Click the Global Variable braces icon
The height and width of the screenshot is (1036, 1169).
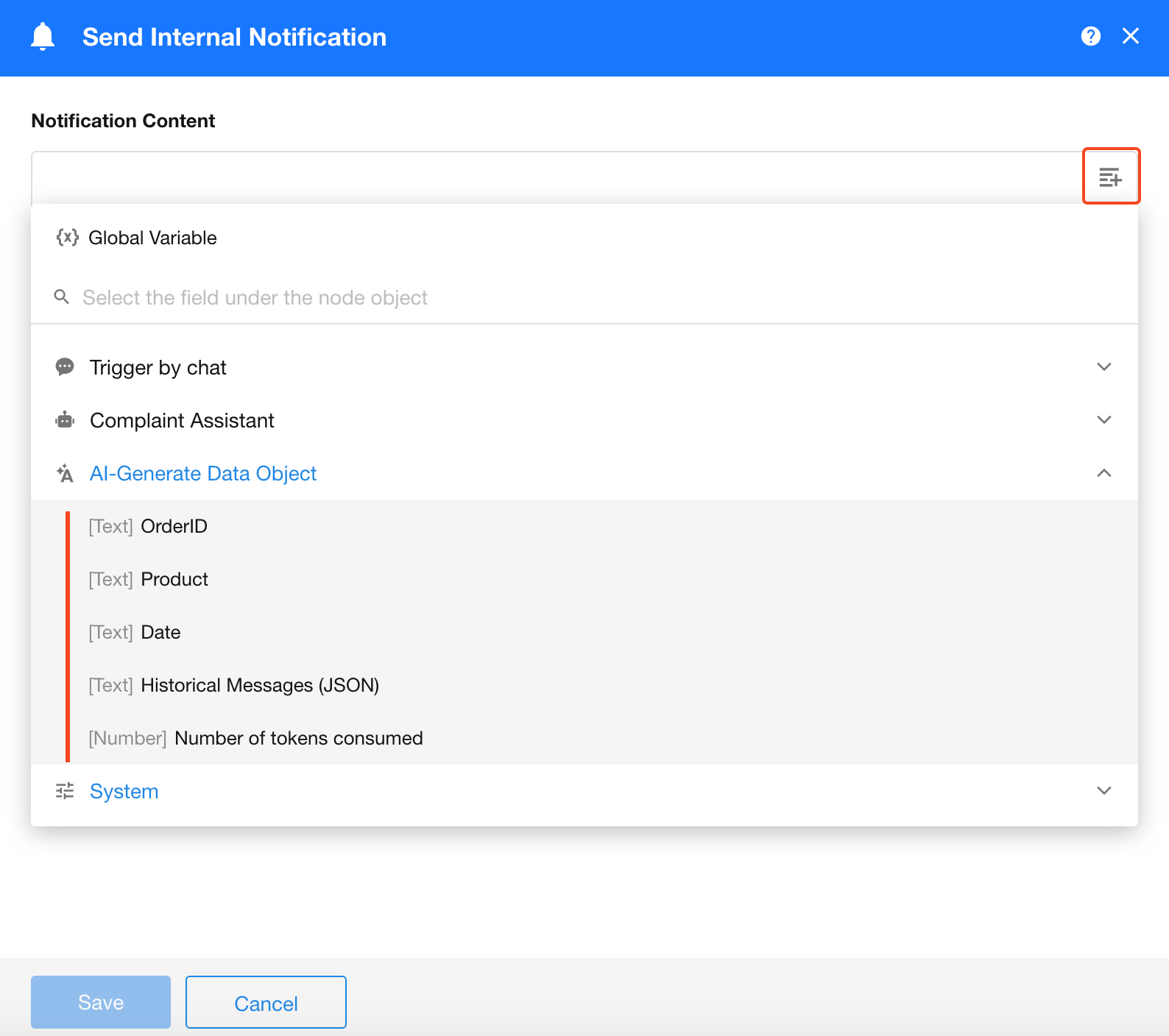(67, 238)
